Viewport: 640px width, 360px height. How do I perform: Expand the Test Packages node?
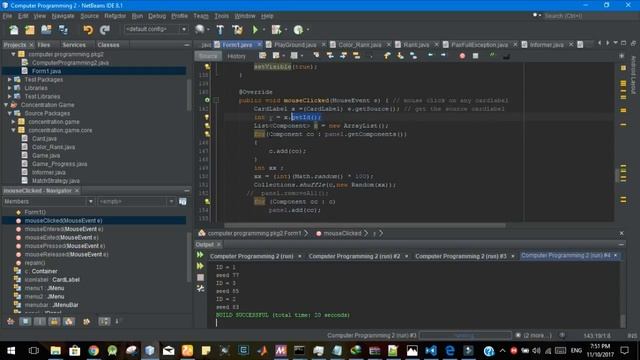tap(10, 80)
